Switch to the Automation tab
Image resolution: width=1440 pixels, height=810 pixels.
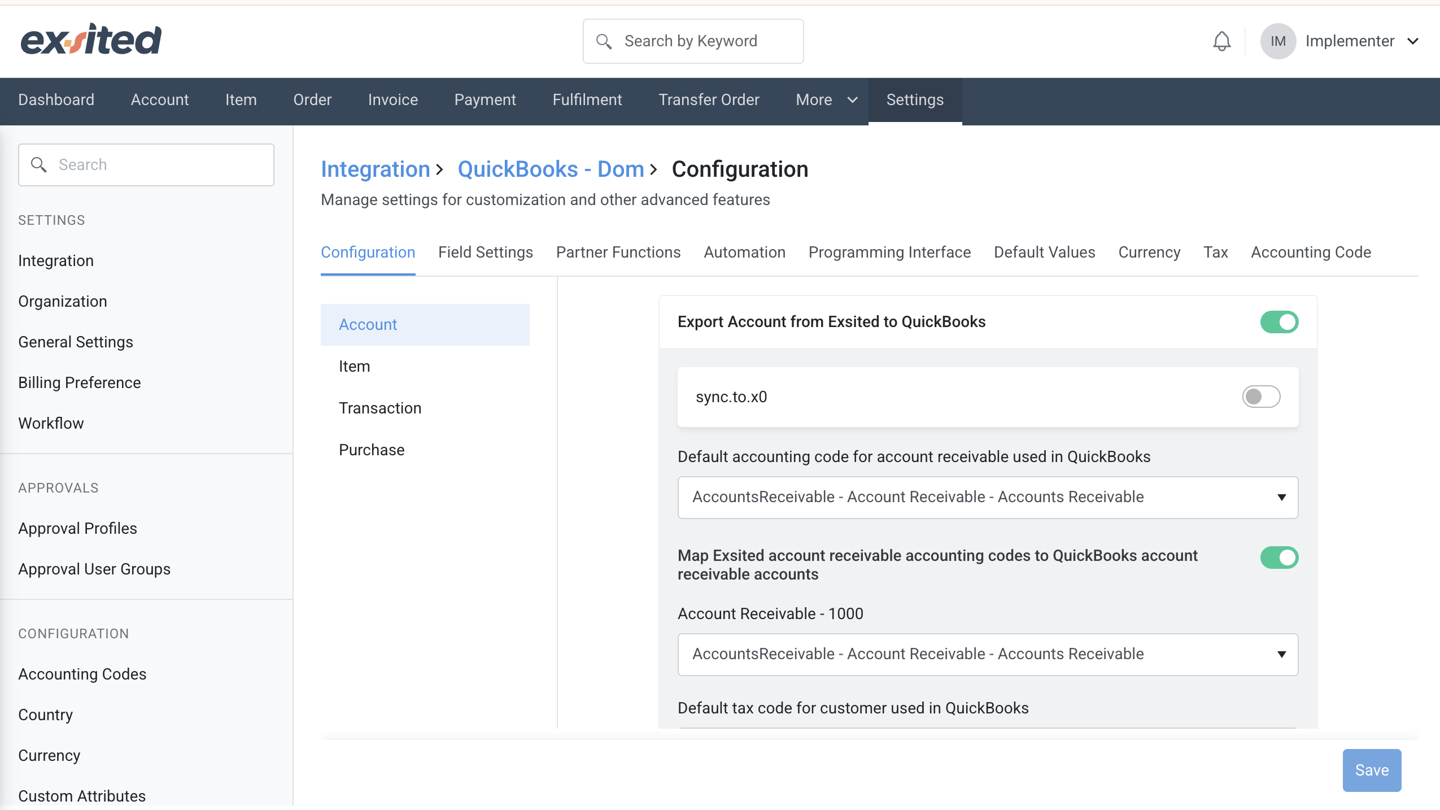click(x=744, y=252)
